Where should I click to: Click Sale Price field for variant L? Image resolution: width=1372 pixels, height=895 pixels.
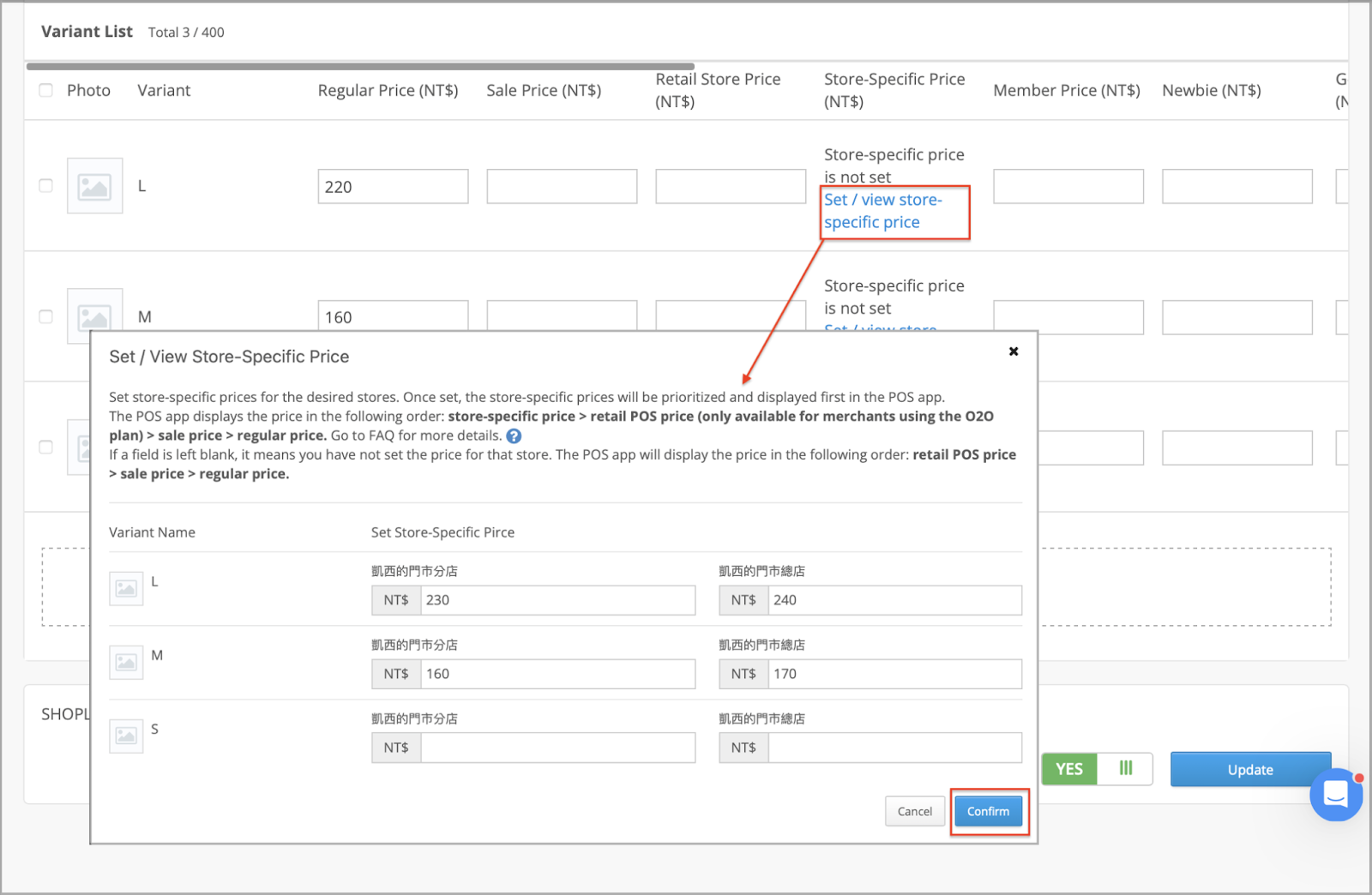tap(562, 186)
